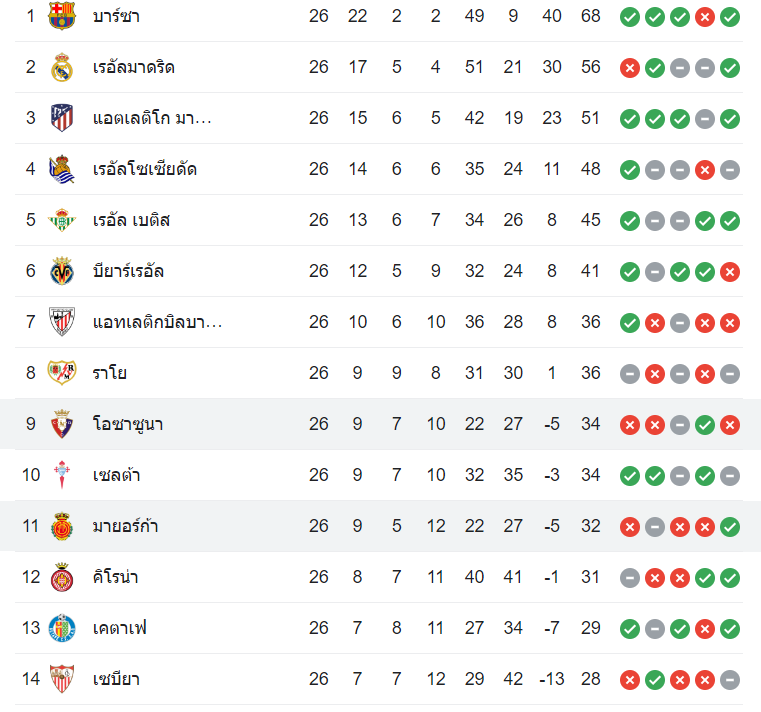Open the คิโรน่า team page link
The height and width of the screenshot is (712, 761).
[x=115, y=577]
